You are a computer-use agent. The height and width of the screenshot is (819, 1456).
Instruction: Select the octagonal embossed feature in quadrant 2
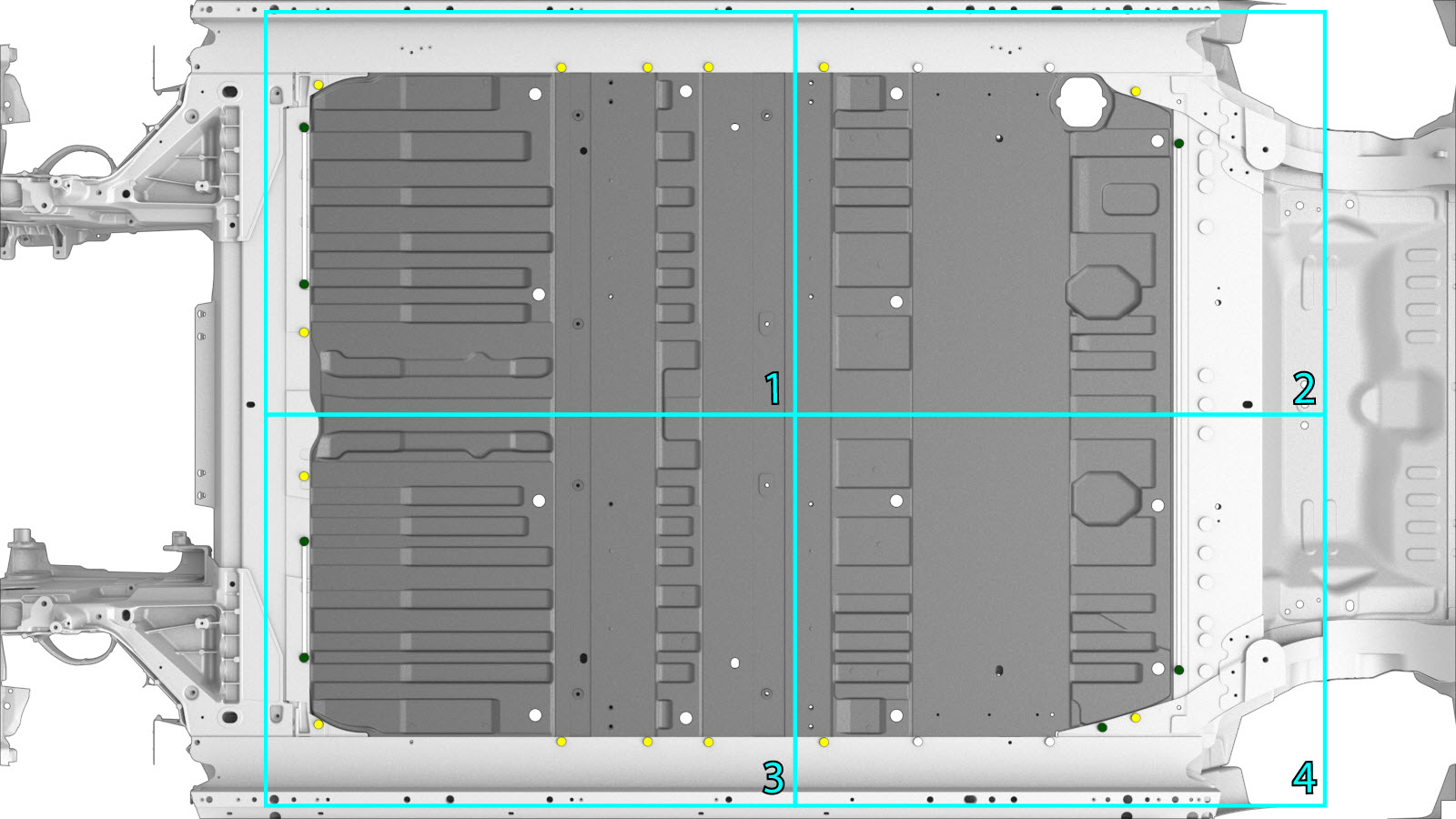click(1103, 291)
